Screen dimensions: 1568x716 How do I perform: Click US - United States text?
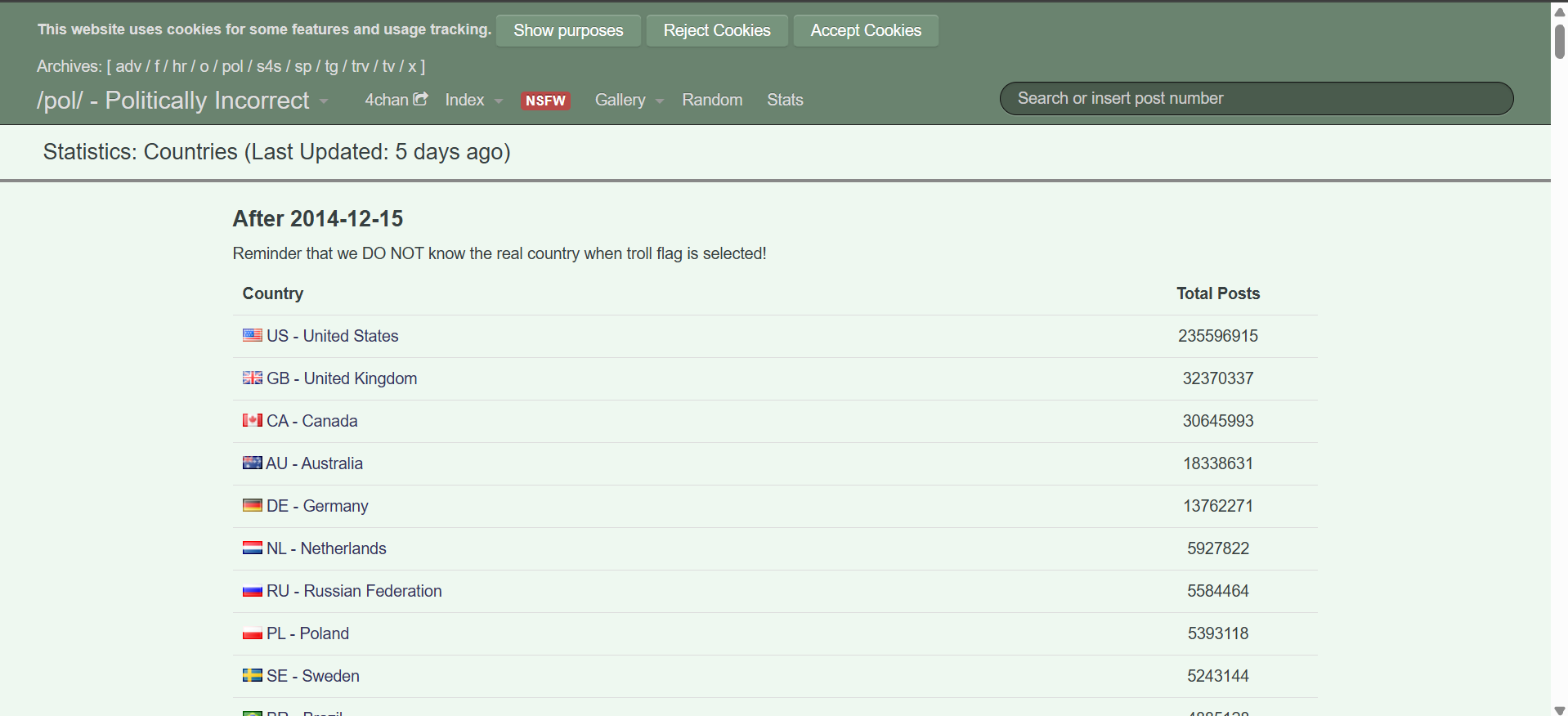(x=333, y=336)
